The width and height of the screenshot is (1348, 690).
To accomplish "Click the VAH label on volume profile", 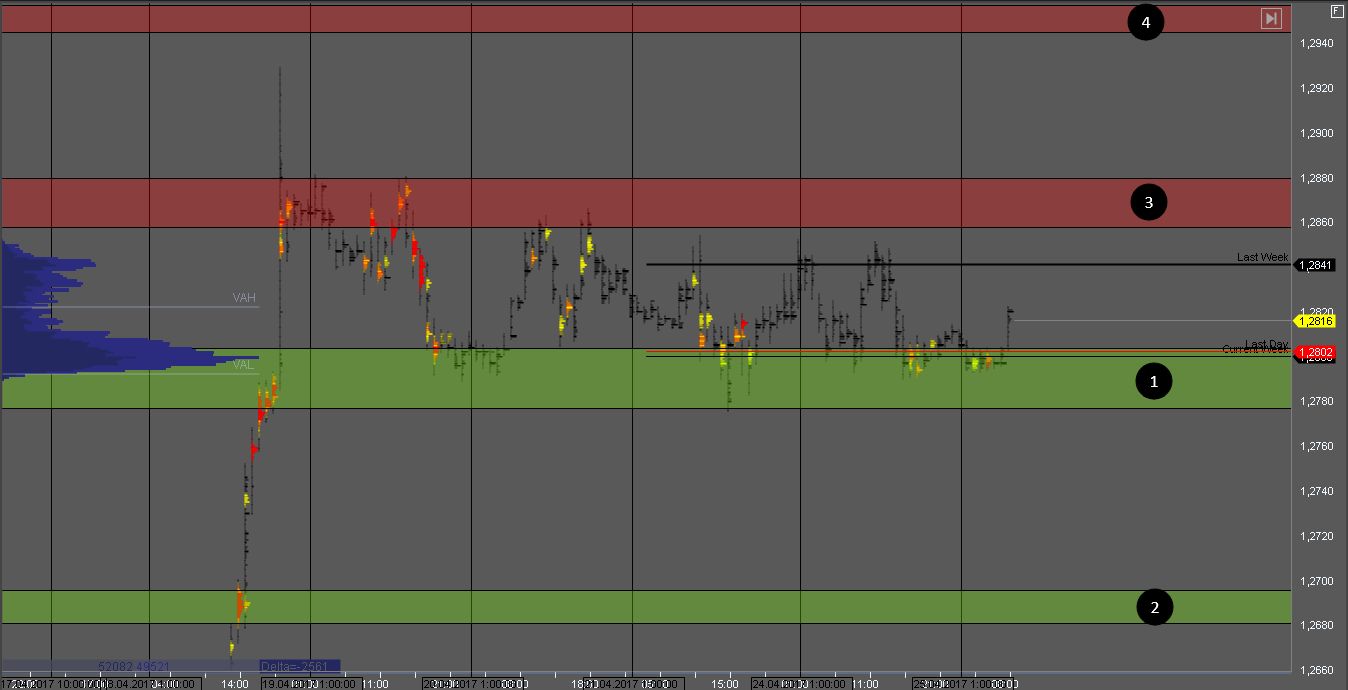I will click(244, 298).
